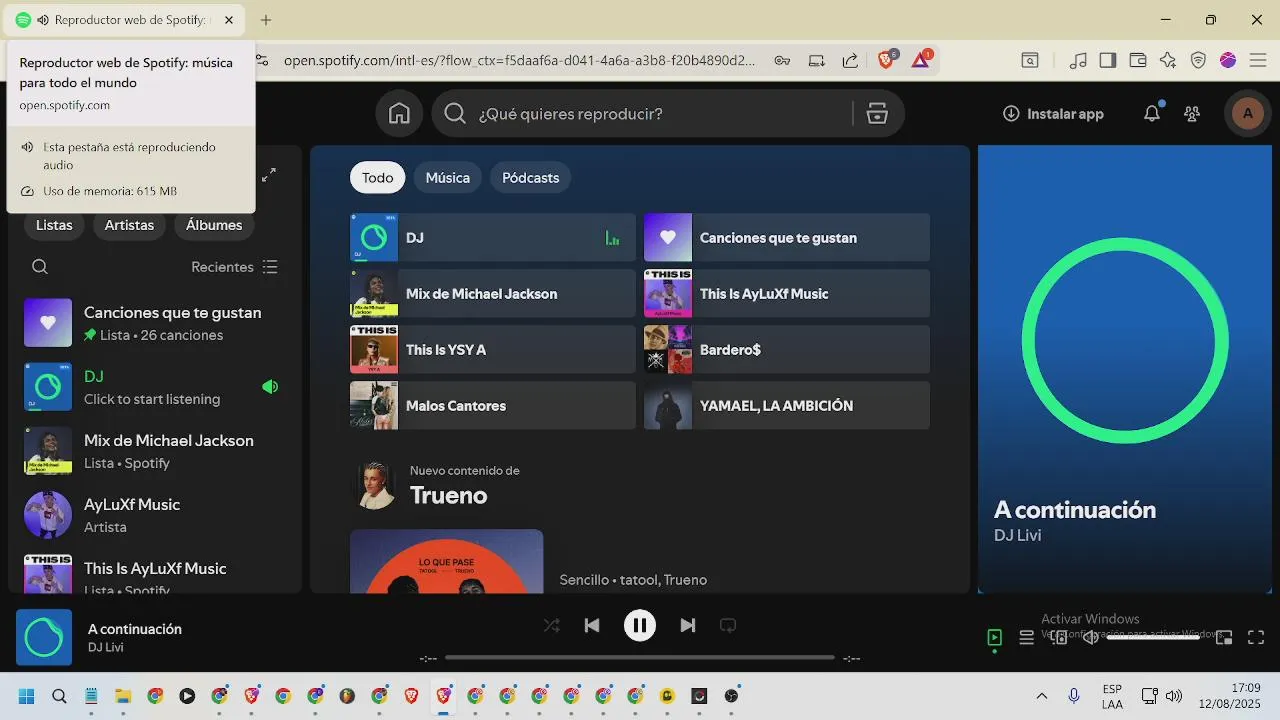Select the Pódcasts filter chip
The width and height of the screenshot is (1280, 720).
pos(531,178)
